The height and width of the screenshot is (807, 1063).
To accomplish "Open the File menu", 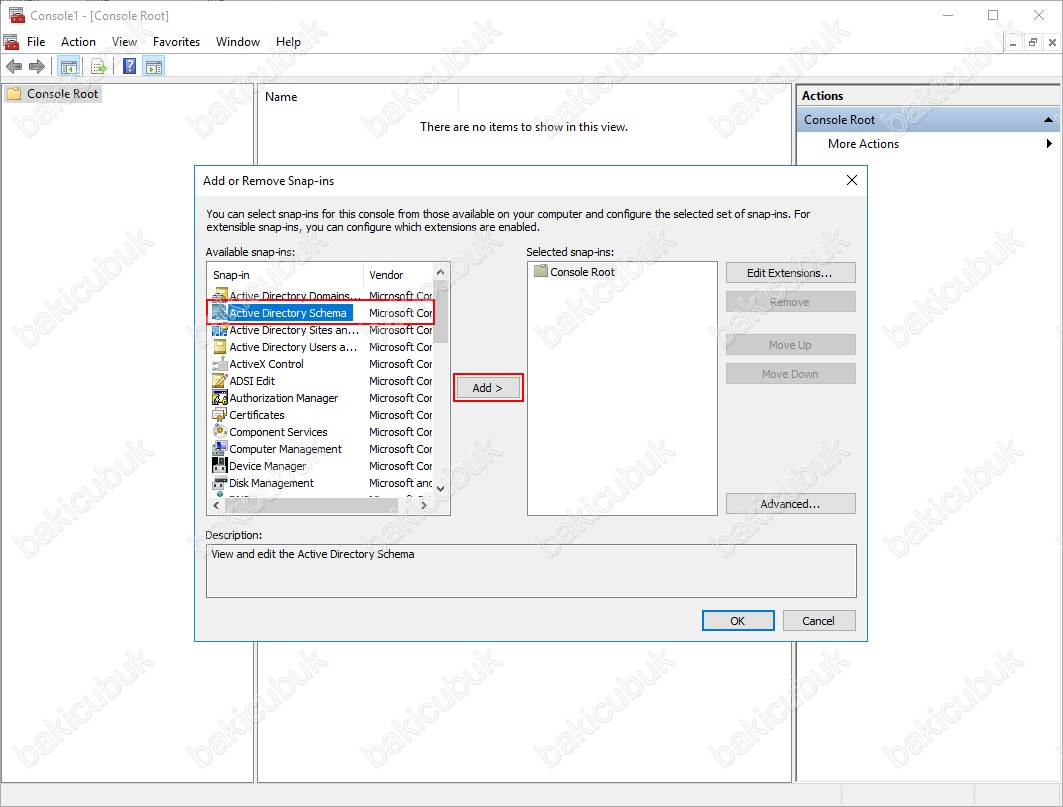I will click(36, 42).
